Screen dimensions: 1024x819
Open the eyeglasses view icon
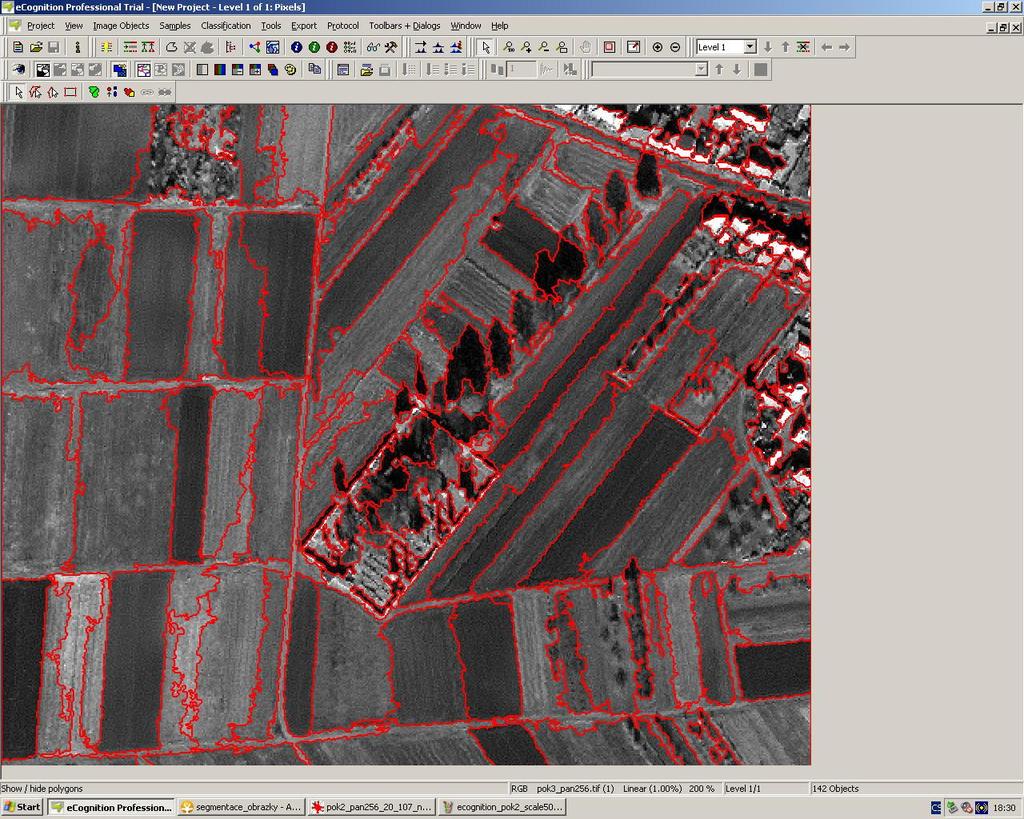click(373, 47)
